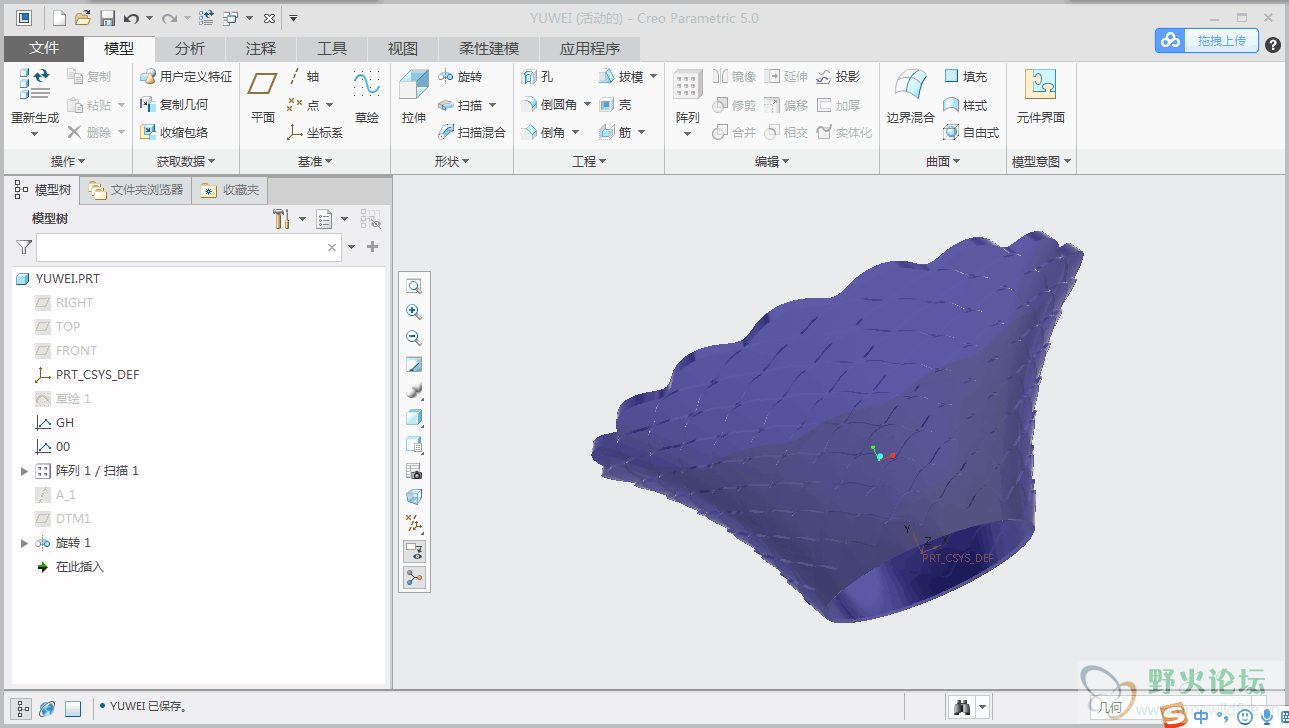Switch to the 分析 ribbon tab
This screenshot has width=1289, height=728.
pyautogui.click(x=190, y=48)
